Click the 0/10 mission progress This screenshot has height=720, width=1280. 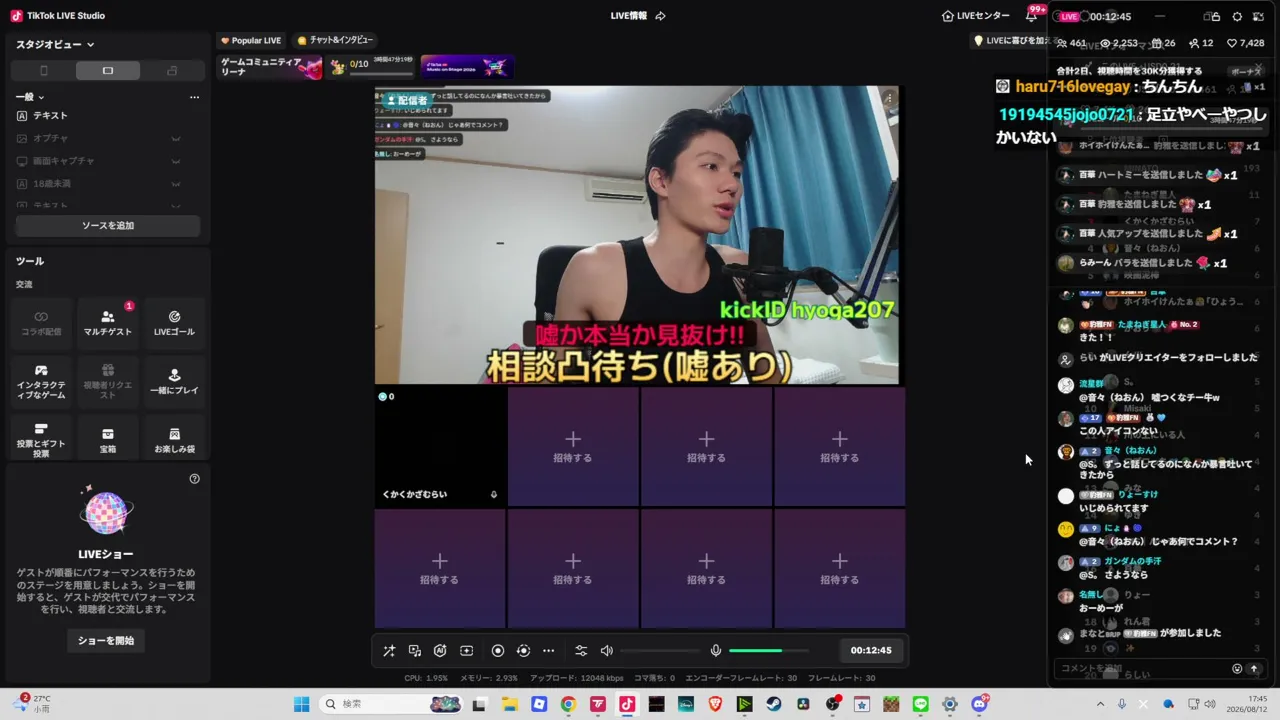point(372,67)
